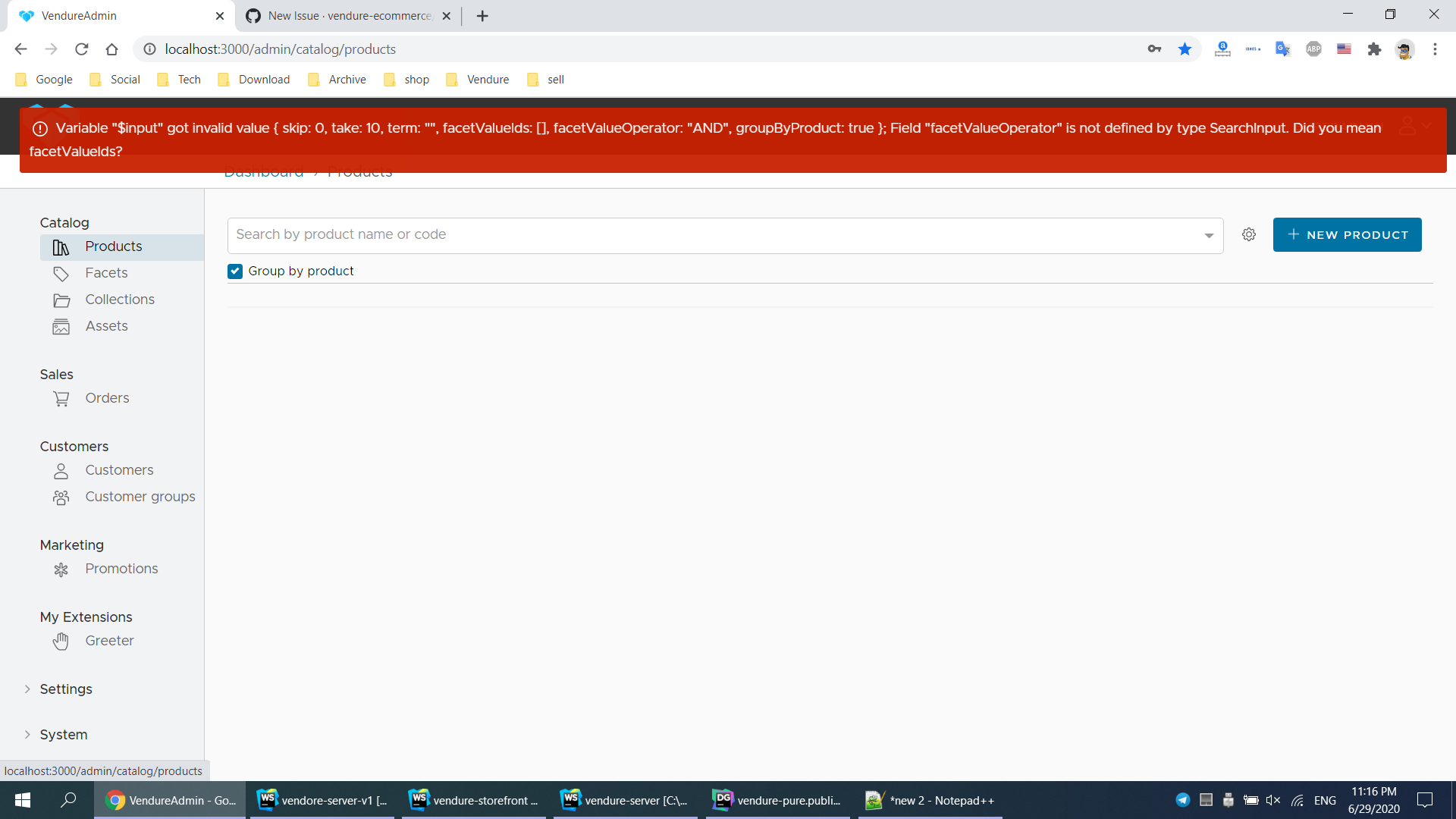
Task: Open Products in Catalog sidebar
Action: click(x=121, y=246)
